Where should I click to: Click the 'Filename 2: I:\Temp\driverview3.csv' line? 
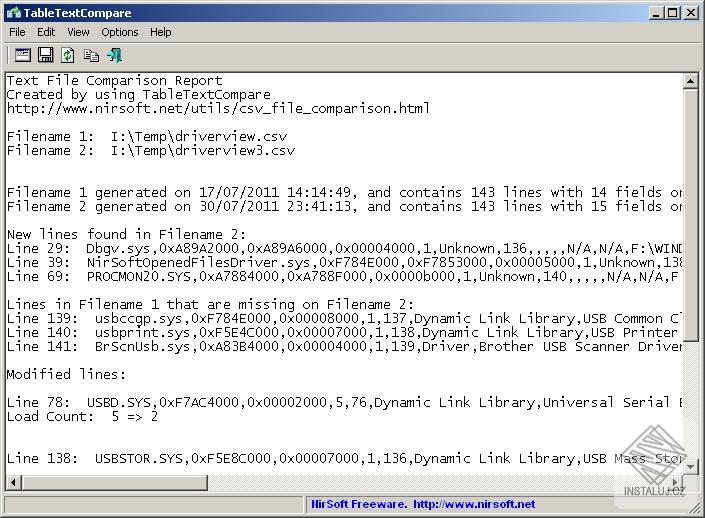click(x=151, y=150)
